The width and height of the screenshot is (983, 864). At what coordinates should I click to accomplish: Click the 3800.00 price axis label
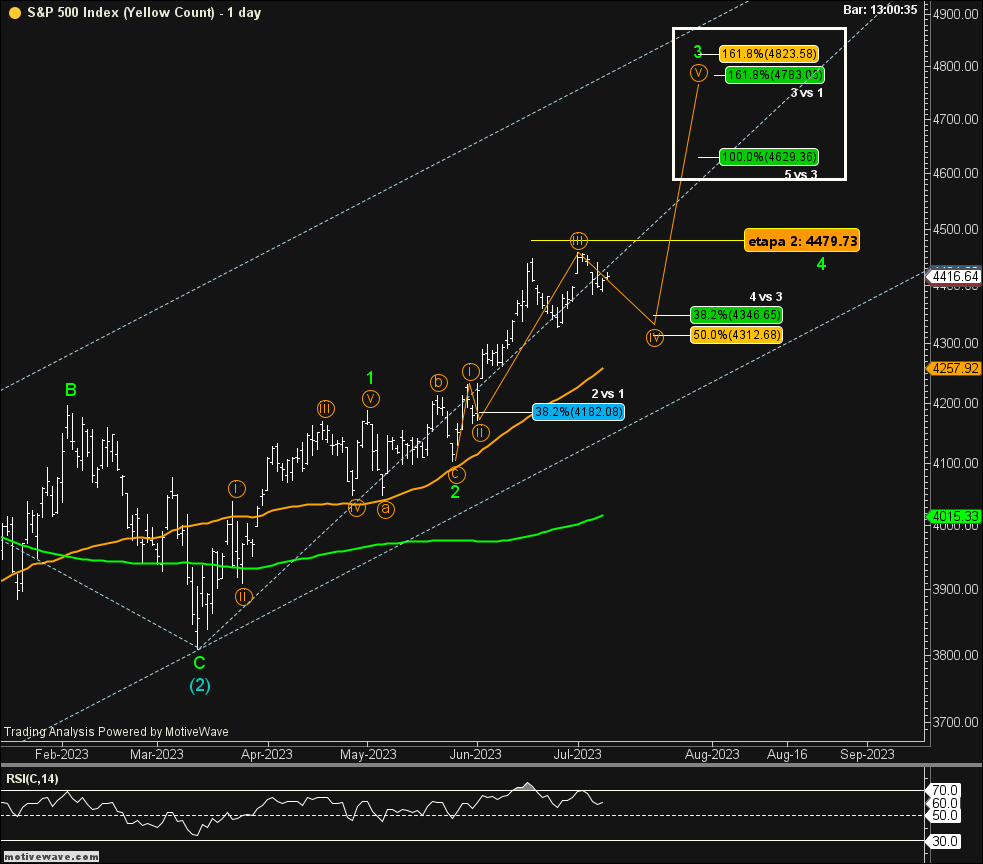(955, 655)
